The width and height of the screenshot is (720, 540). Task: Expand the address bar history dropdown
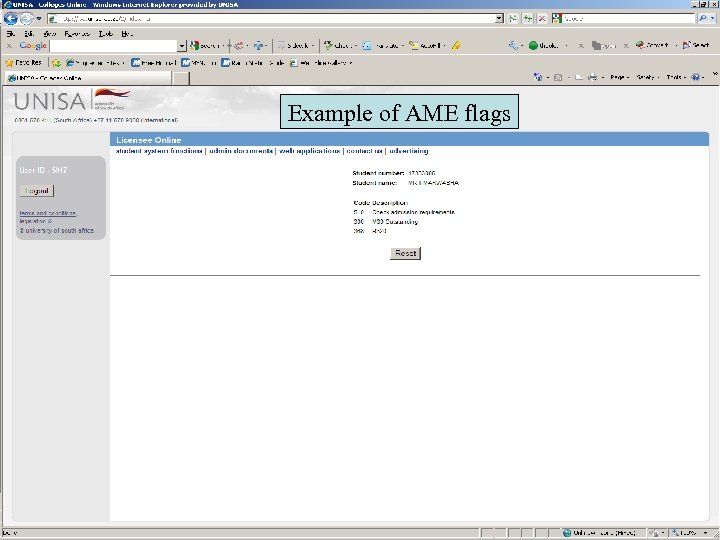500,19
